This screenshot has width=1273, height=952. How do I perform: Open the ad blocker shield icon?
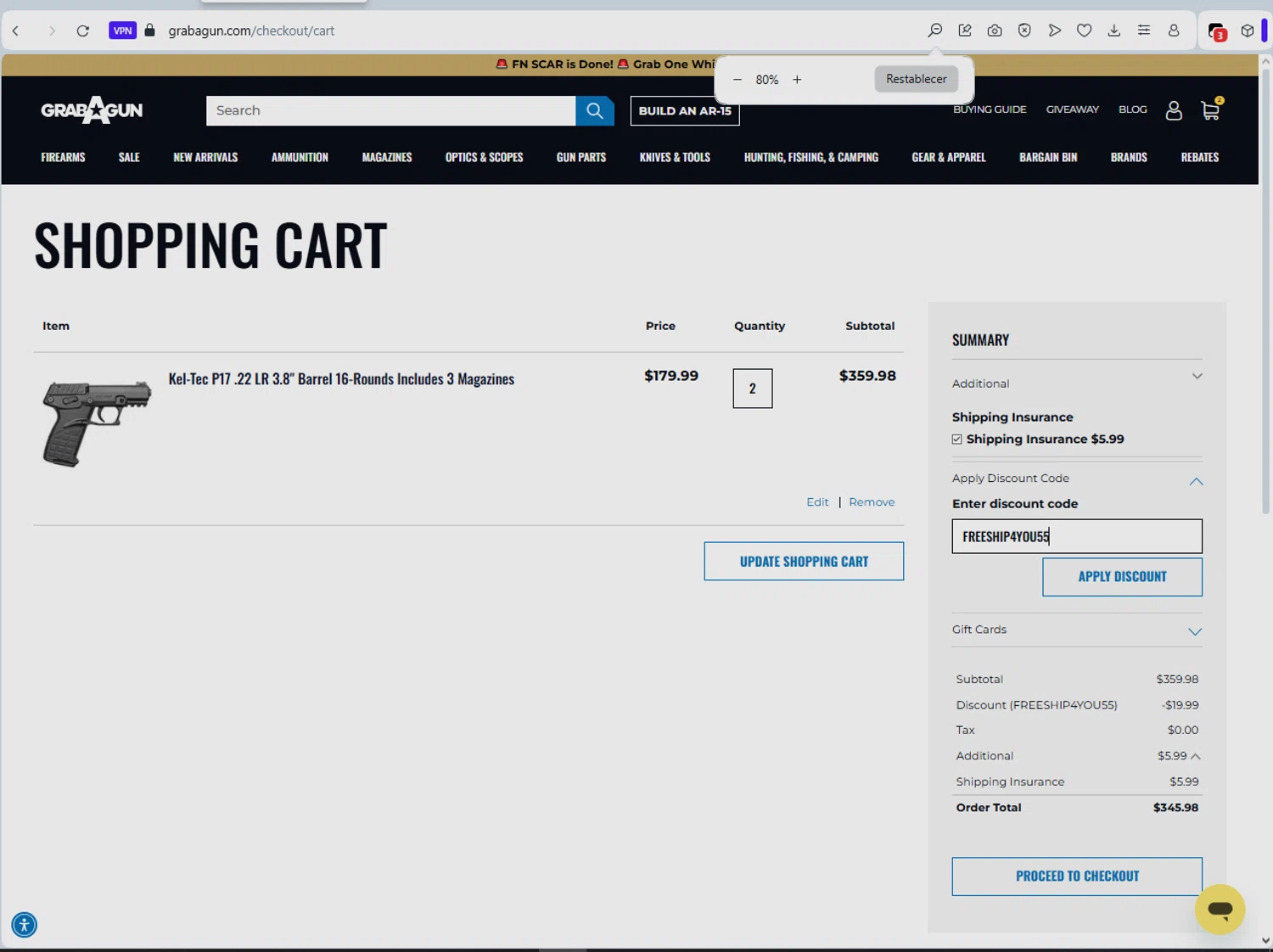(x=1024, y=31)
